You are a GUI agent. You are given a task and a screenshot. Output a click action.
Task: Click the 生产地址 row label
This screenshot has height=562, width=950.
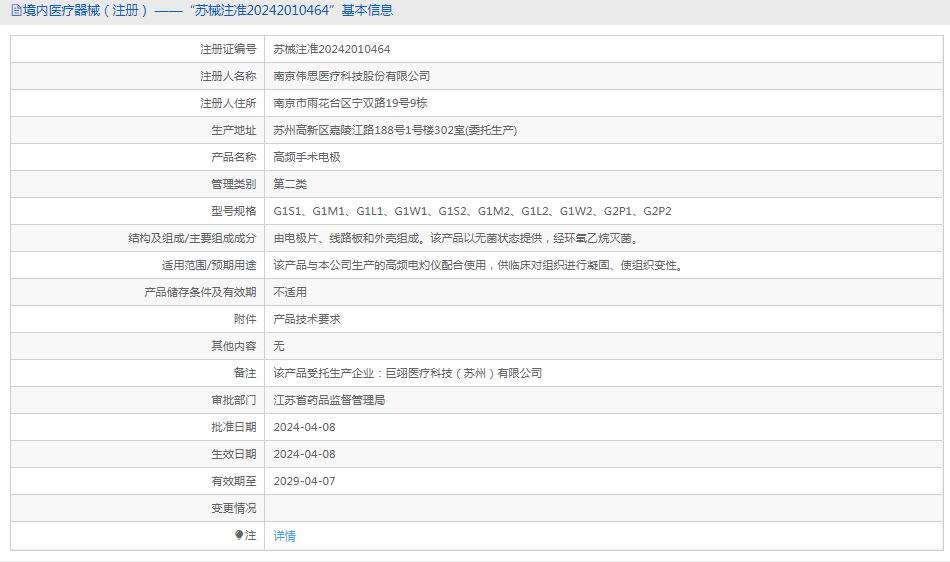coord(234,130)
